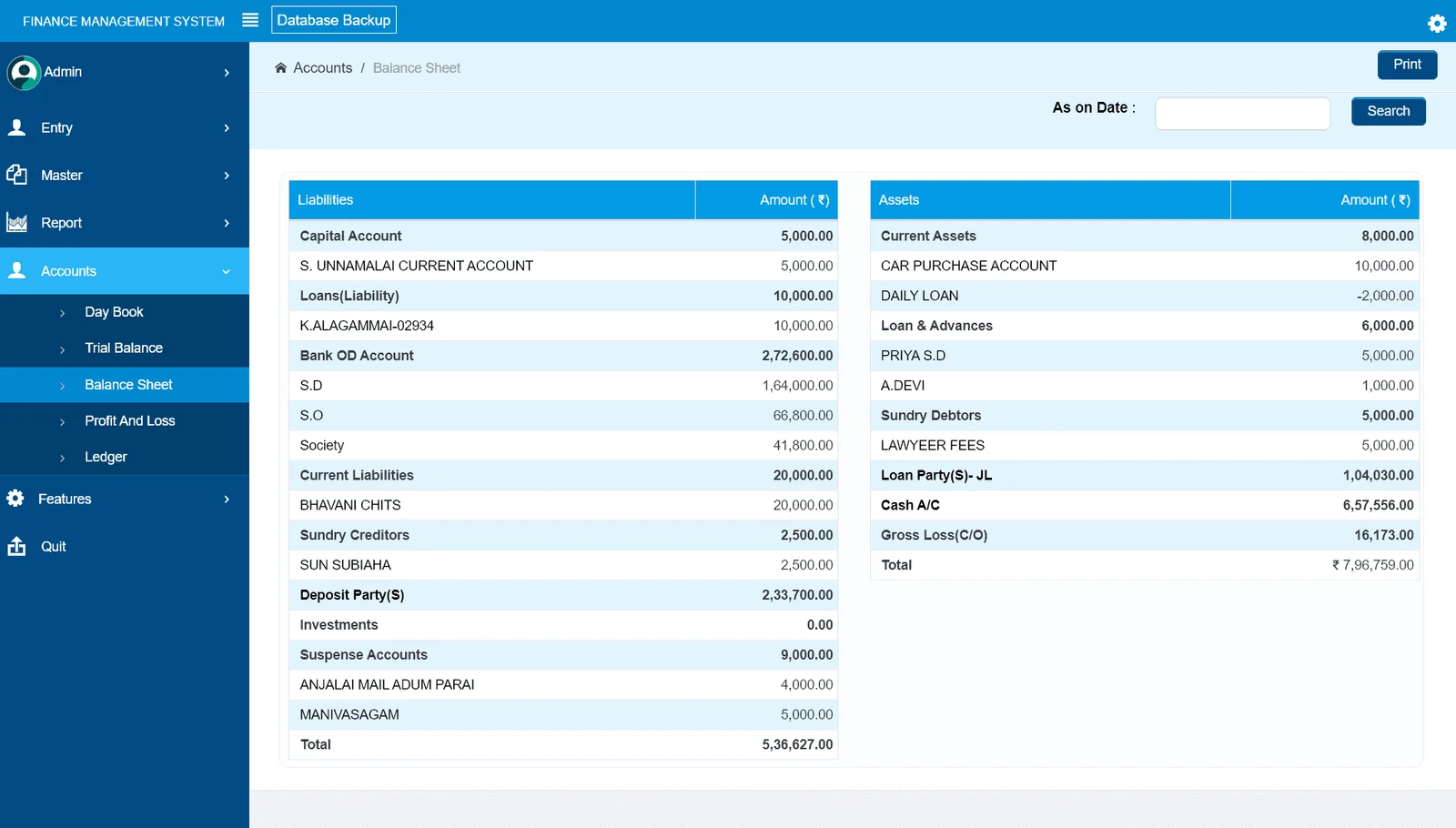Click the Accounts breadcrumb link

[x=322, y=68]
